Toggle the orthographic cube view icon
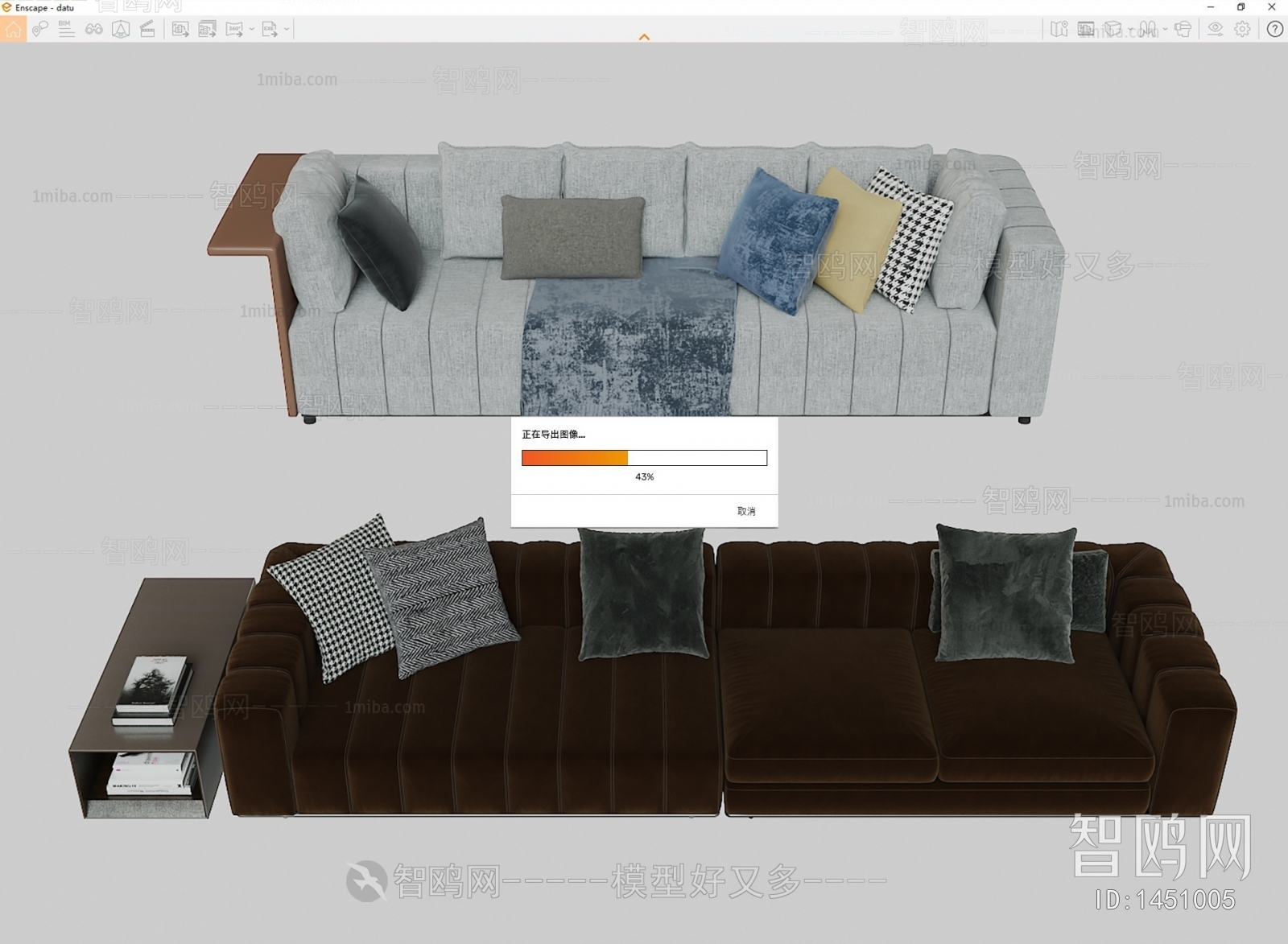 pos(1113,29)
